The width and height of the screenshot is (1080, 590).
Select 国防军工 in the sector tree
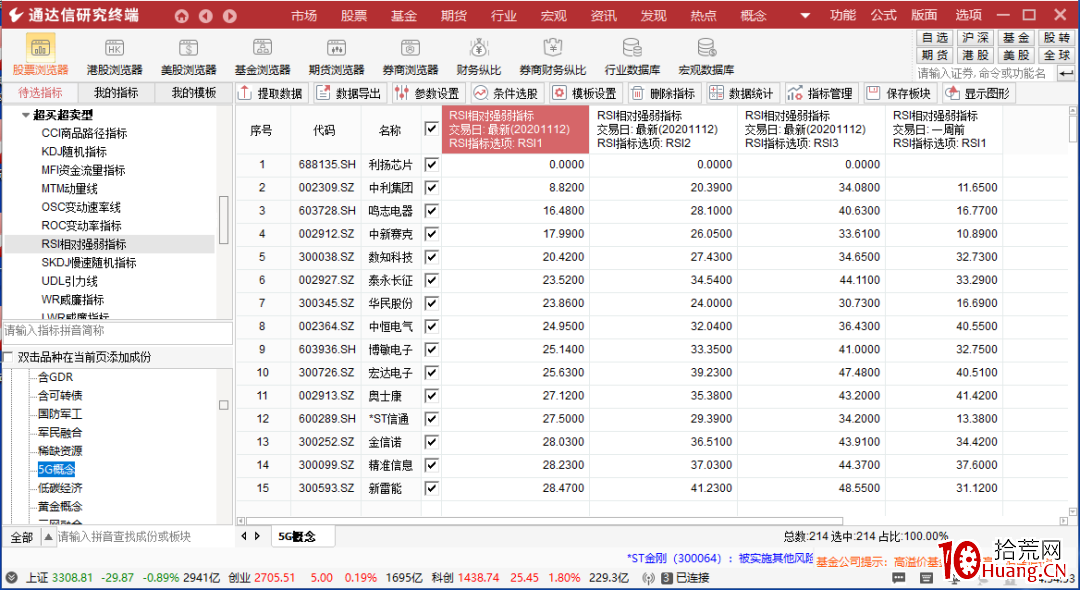60,414
